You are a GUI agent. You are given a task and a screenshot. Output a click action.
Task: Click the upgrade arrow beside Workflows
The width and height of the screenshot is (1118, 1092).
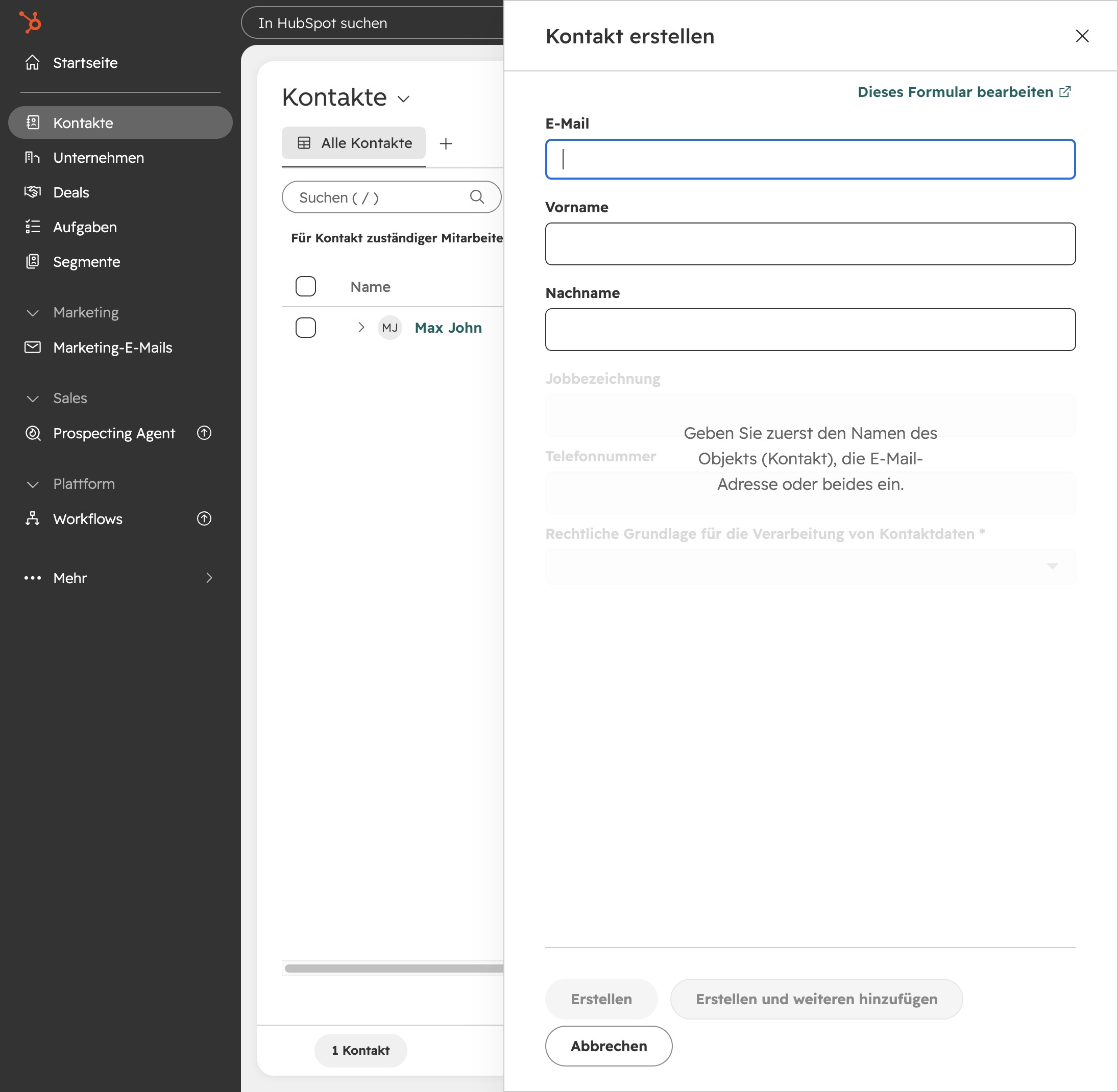(x=204, y=518)
